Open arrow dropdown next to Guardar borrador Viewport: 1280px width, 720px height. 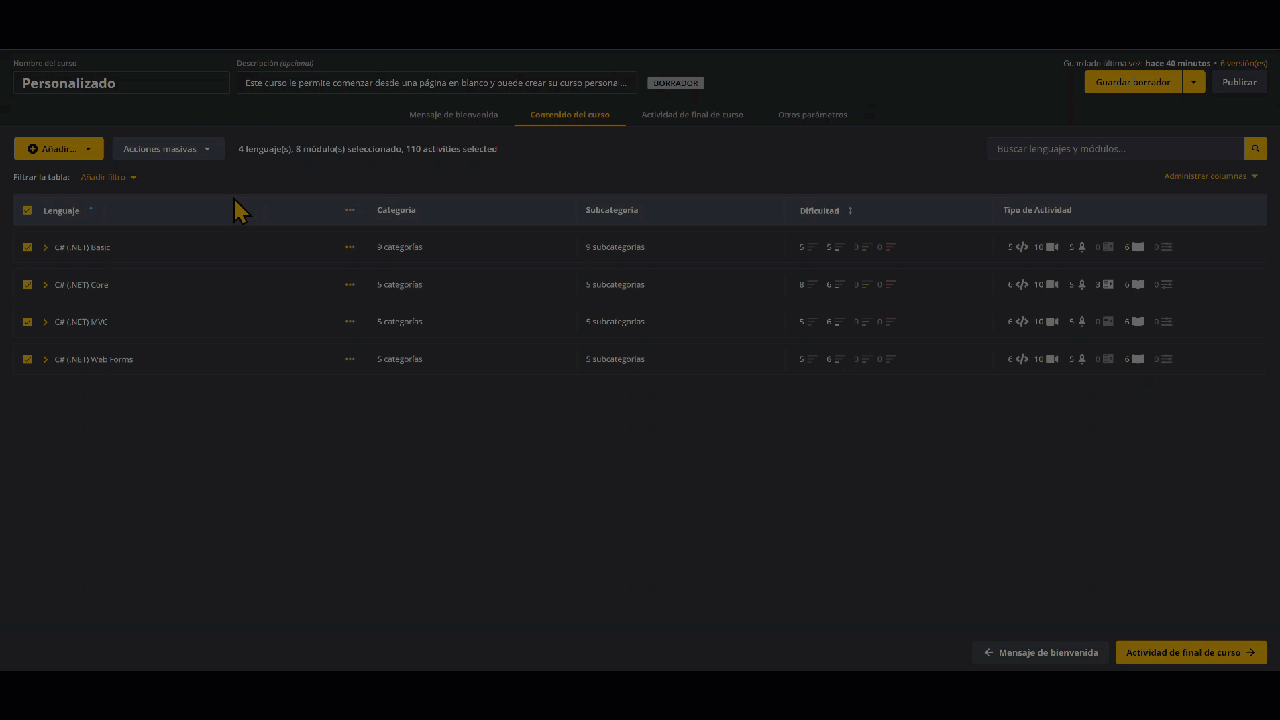point(1194,82)
